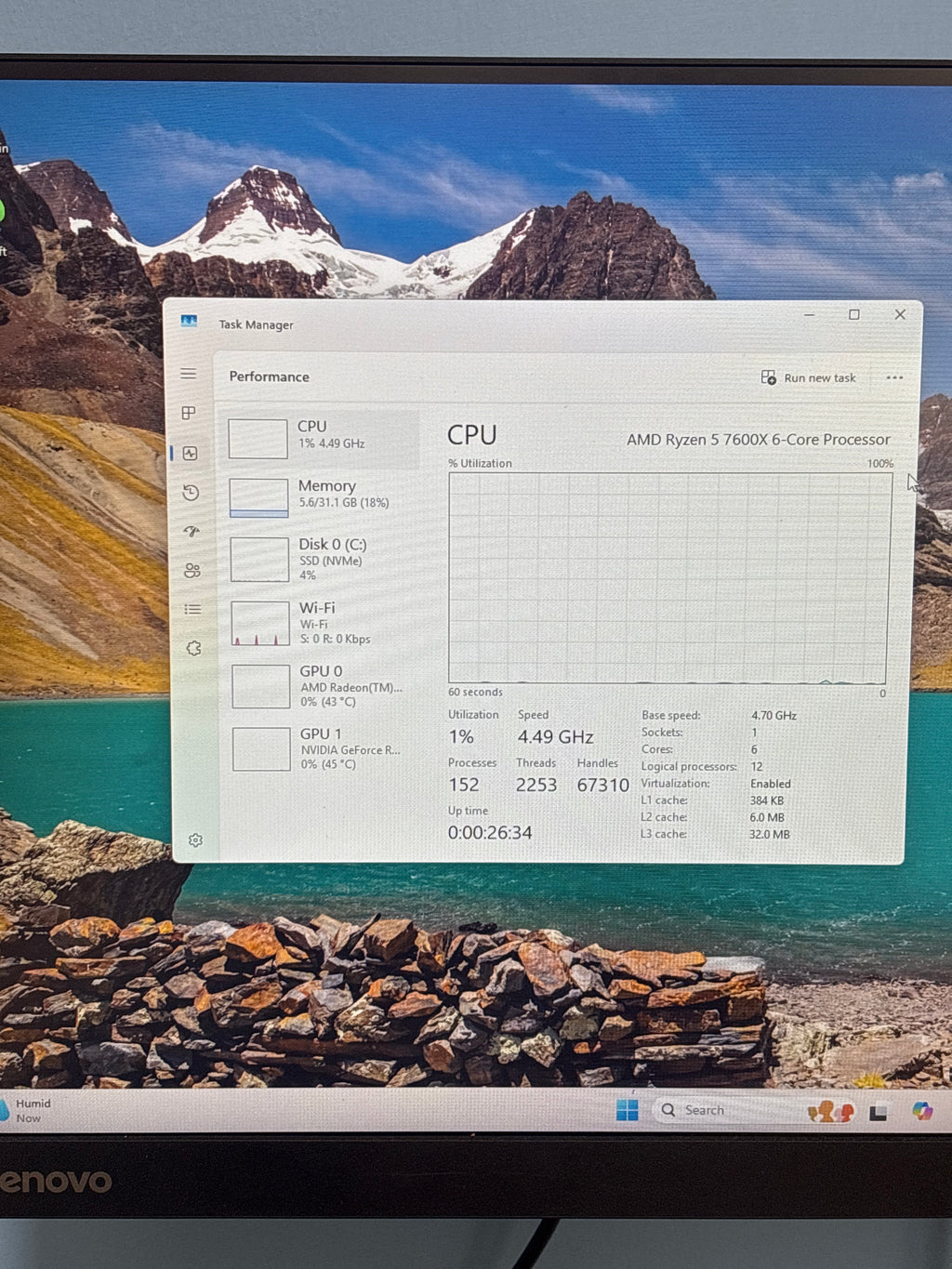This screenshot has height=1269, width=952.
Task: Click the AMD Ryzen 5 7600X processor name
Action: coord(758,440)
